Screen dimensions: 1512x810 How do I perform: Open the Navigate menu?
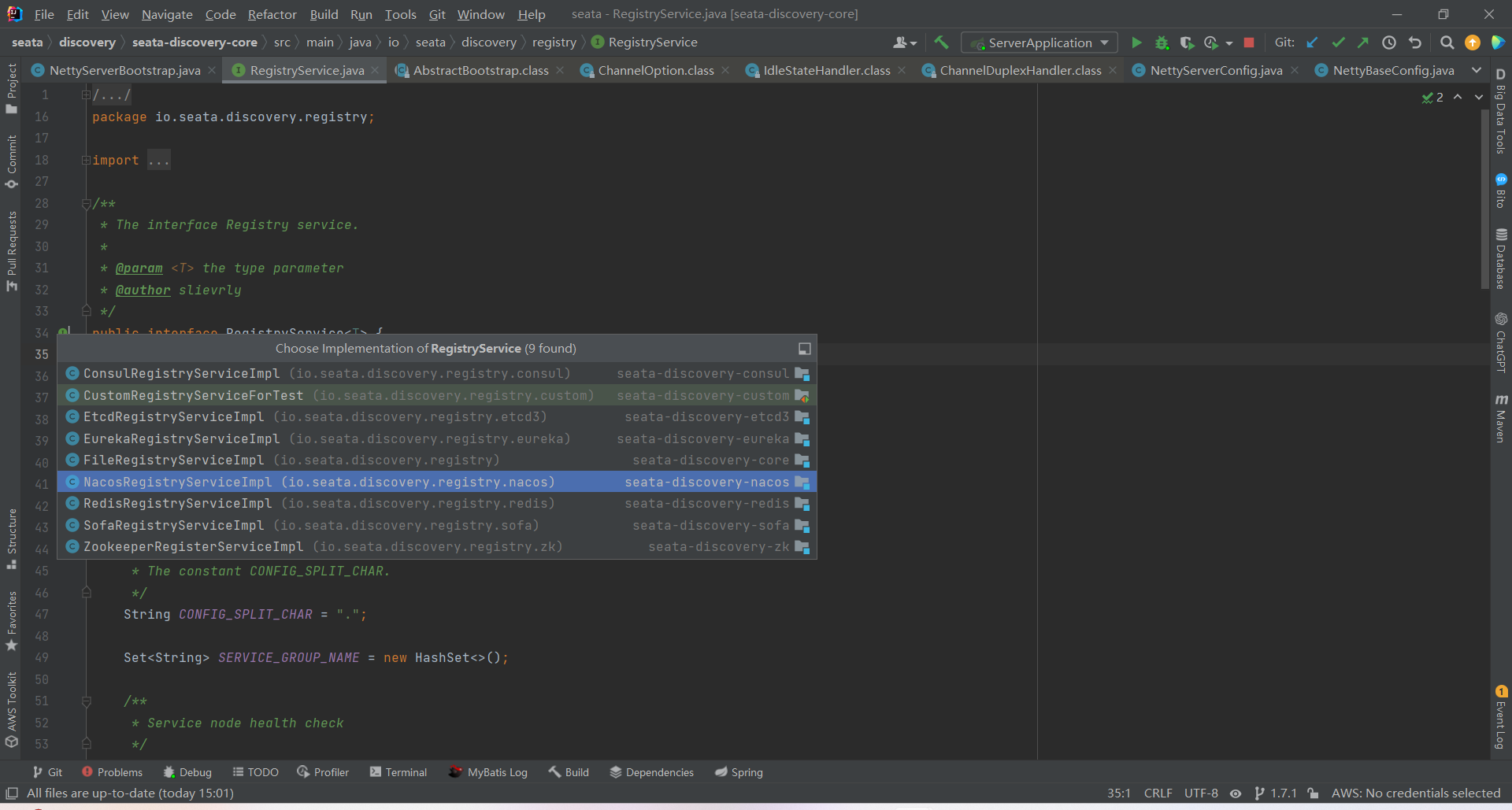tap(167, 14)
